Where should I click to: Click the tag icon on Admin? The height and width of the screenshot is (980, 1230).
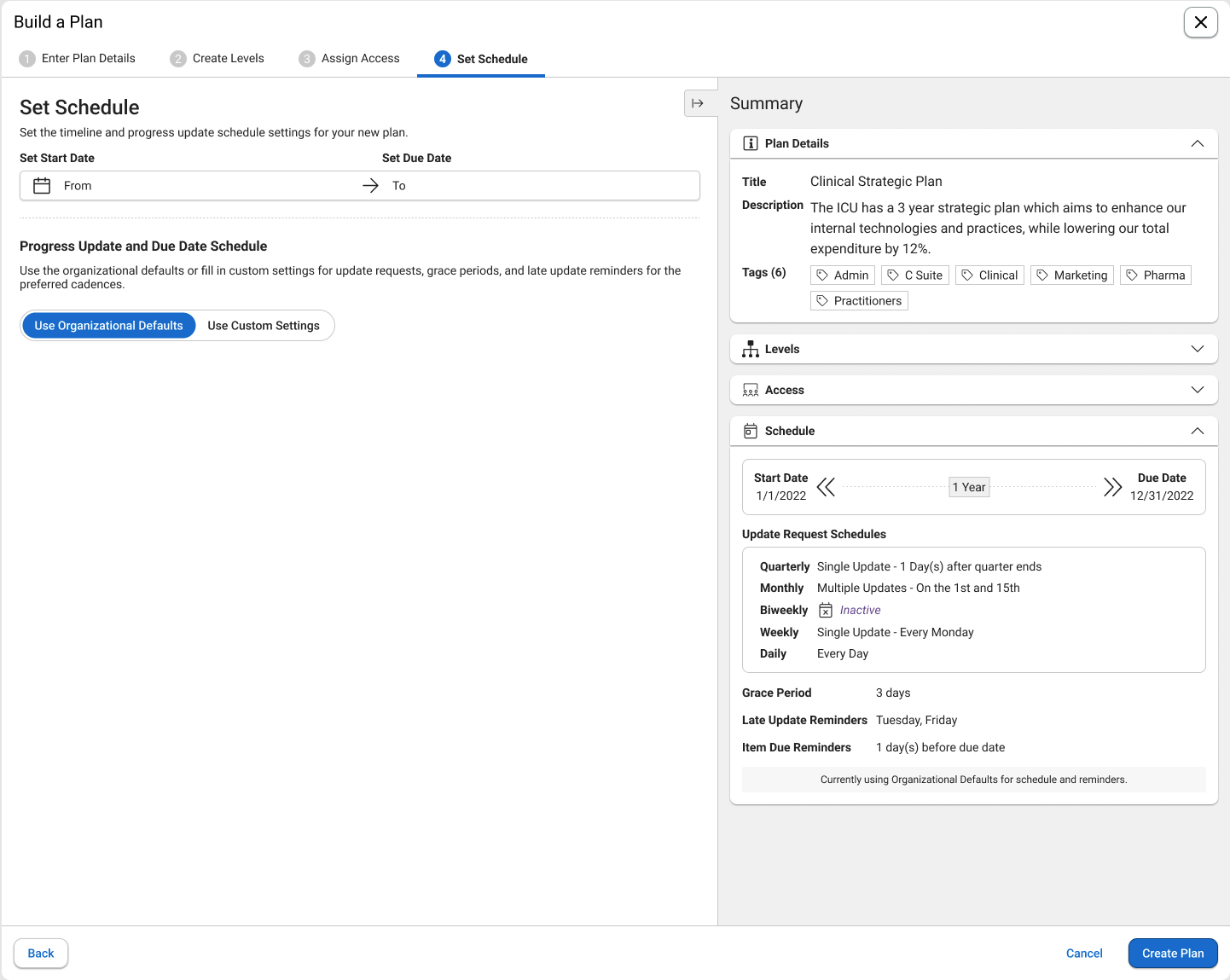coord(822,275)
